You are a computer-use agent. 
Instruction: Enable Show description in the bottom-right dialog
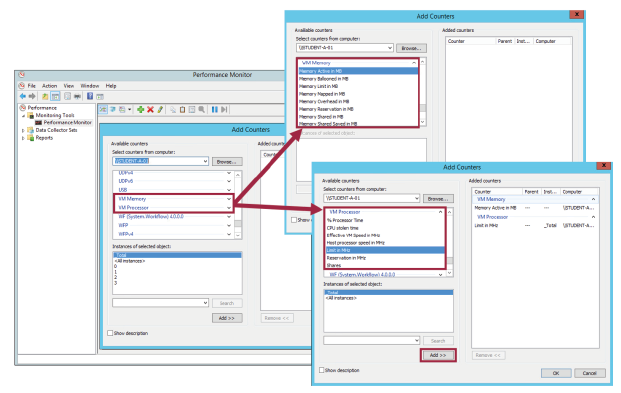(322, 370)
